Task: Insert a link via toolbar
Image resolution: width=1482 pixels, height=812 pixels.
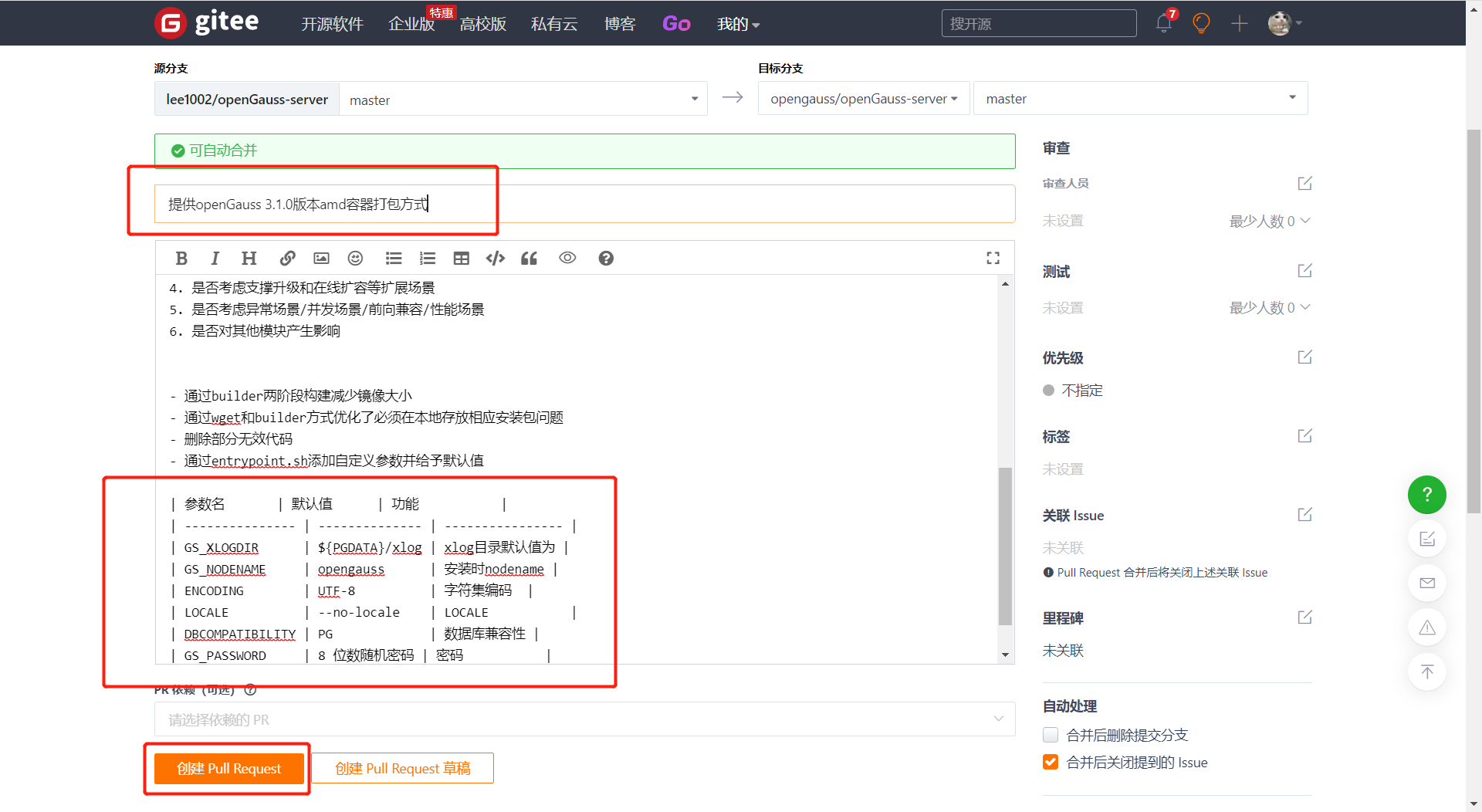Action: (287, 259)
